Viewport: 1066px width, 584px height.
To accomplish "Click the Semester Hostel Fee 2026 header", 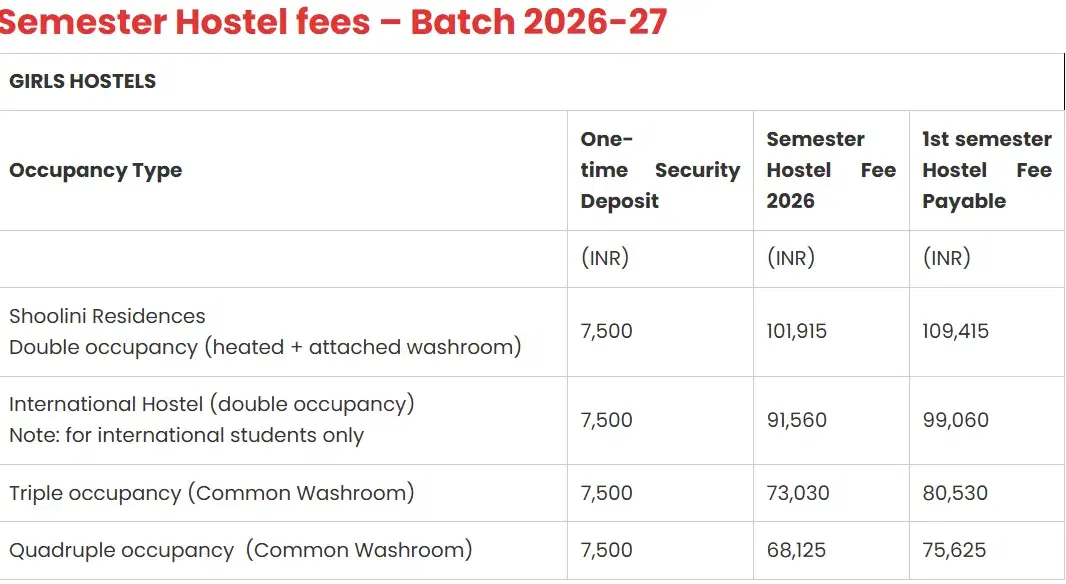I will point(830,170).
